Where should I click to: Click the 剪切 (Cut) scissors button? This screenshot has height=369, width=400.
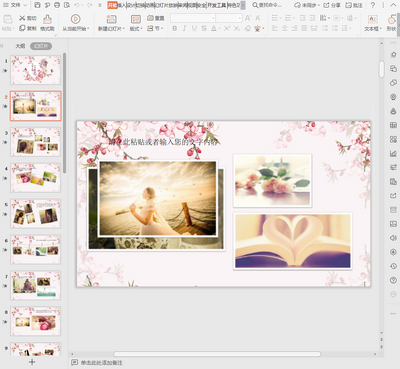click(x=28, y=18)
